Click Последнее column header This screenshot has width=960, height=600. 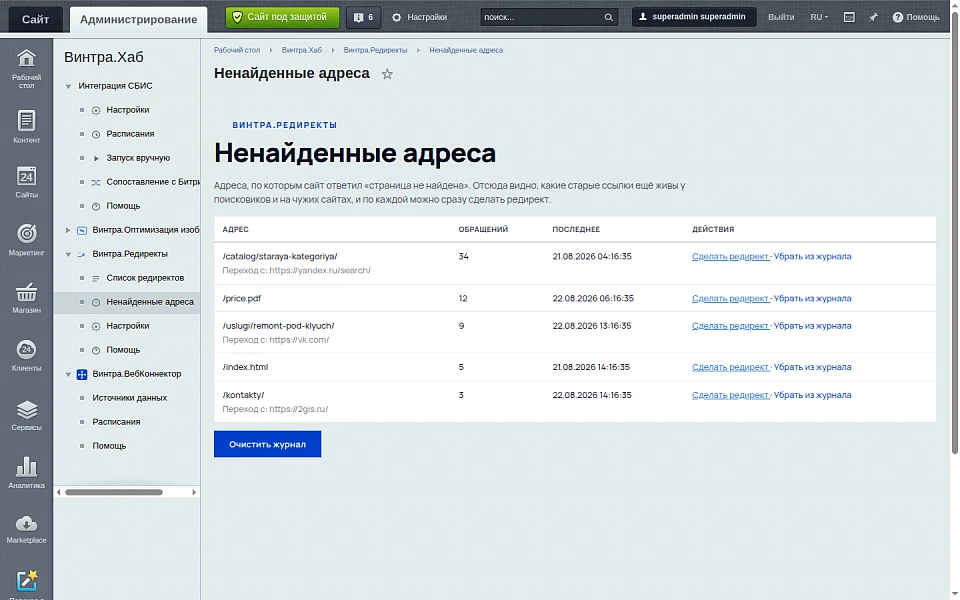coord(576,229)
